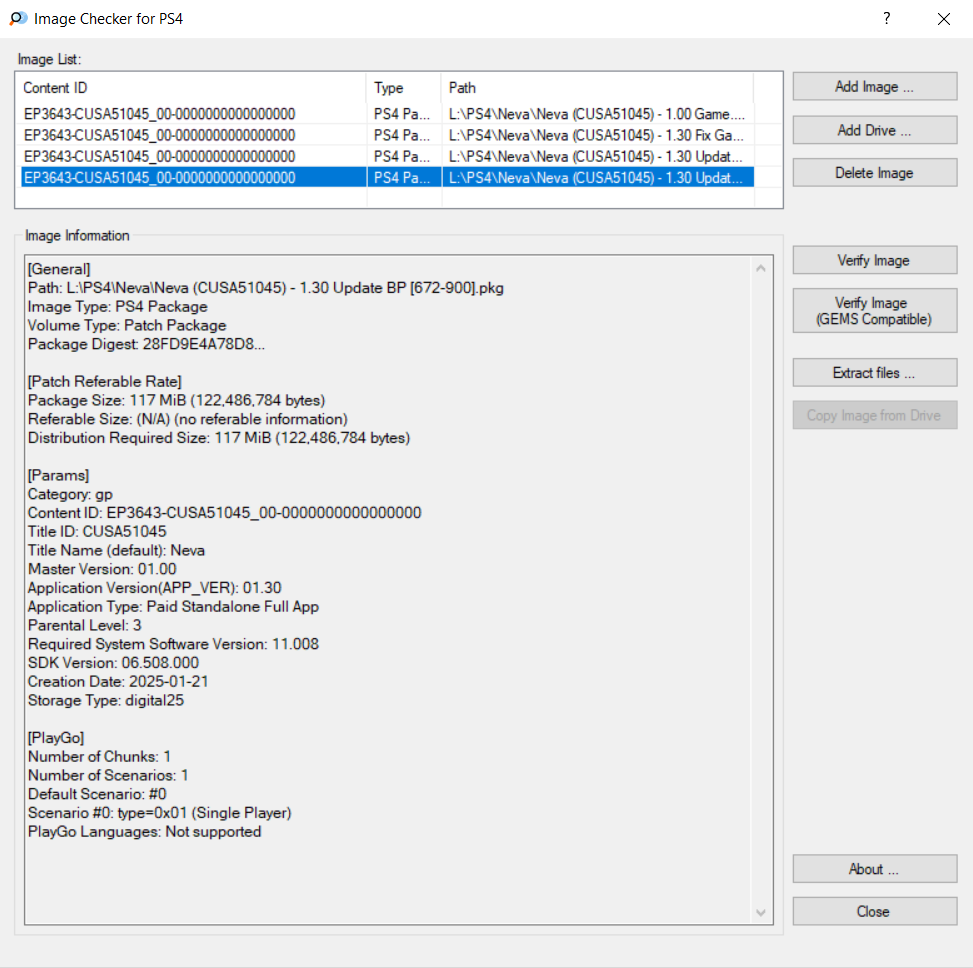Click the Distribution Required Size line

(x=219, y=438)
